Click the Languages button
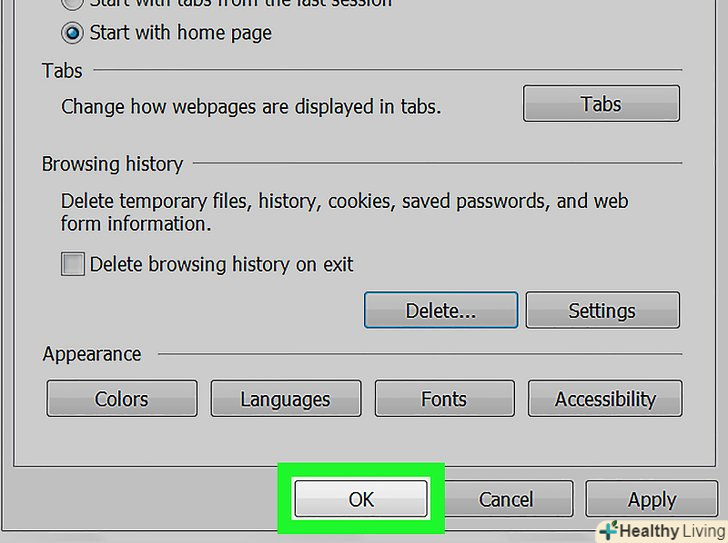The width and height of the screenshot is (728, 543). click(x=285, y=399)
